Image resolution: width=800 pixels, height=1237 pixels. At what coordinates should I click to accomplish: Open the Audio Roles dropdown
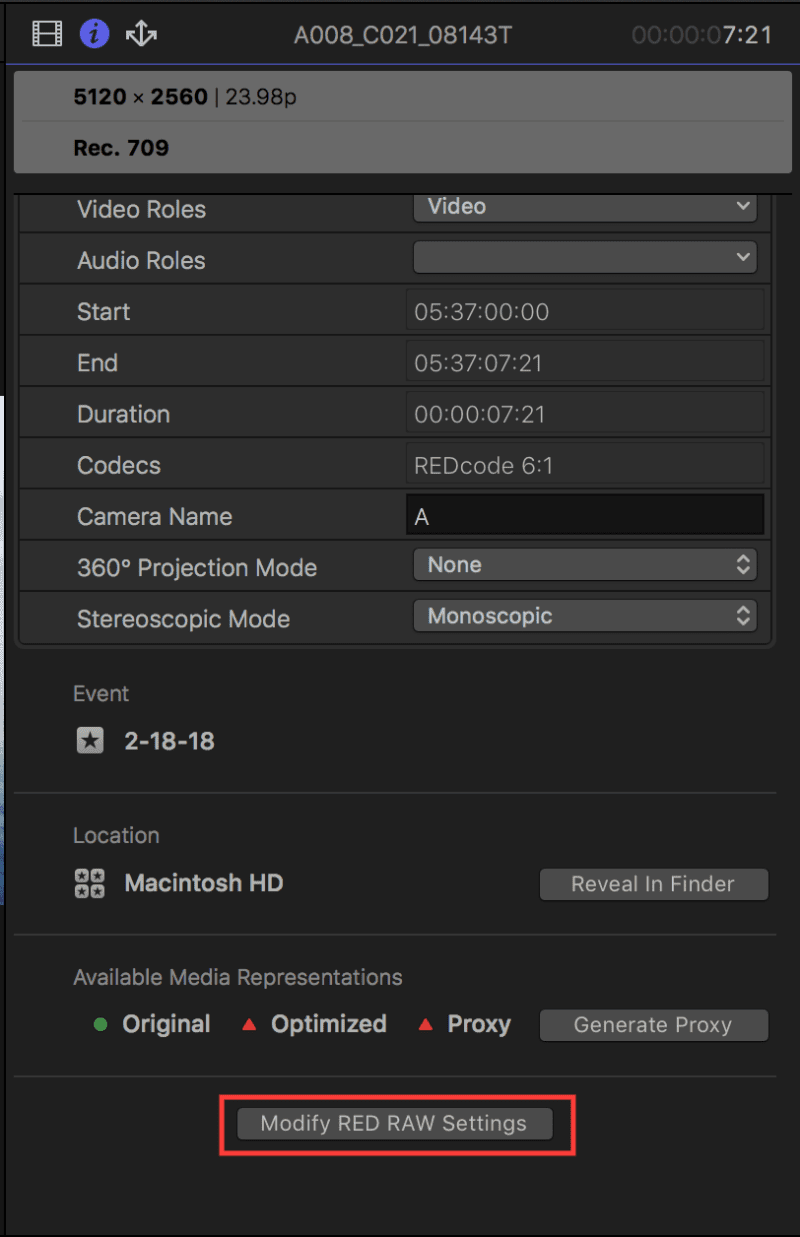pyautogui.click(x=585, y=258)
